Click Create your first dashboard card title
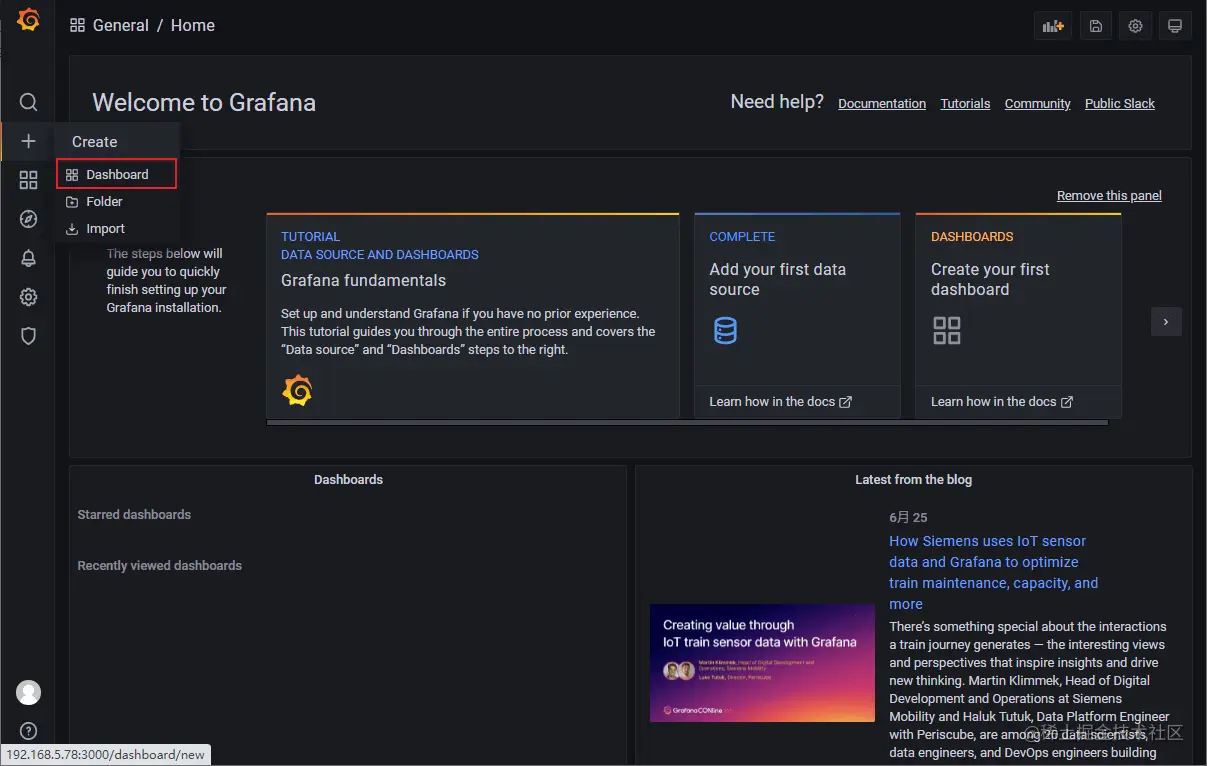The width and height of the screenshot is (1207, 766). 990,279
